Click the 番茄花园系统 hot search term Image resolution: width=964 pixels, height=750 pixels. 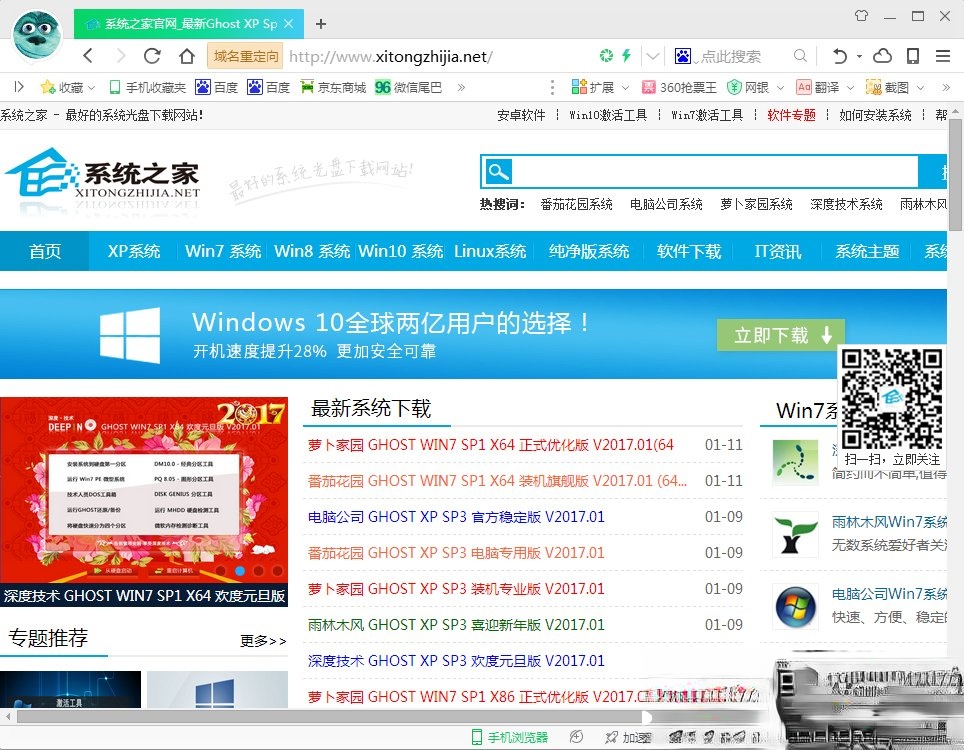coord(576,203)
